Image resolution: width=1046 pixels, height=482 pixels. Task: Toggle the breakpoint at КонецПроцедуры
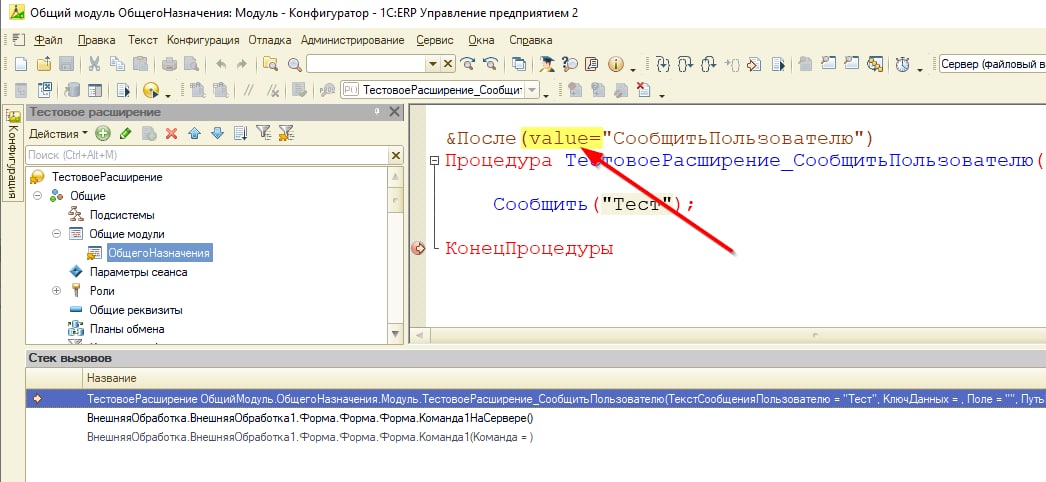419,249
